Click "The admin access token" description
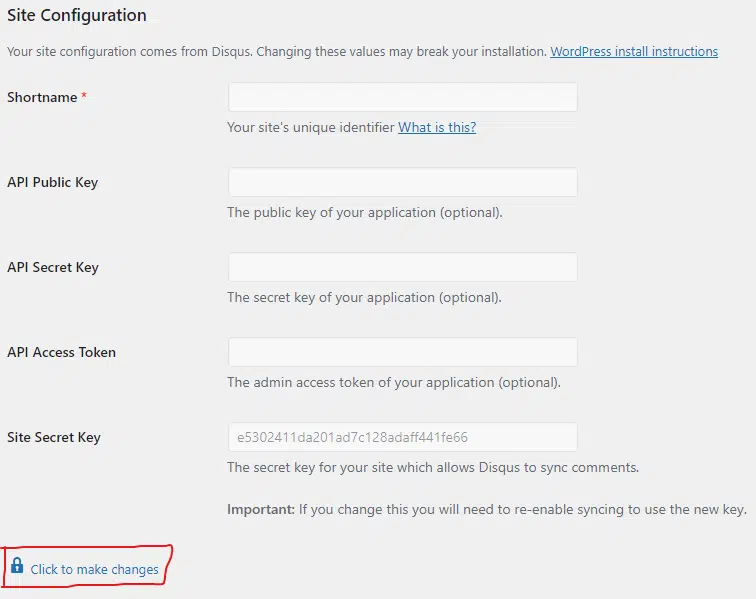 (394, 382)
